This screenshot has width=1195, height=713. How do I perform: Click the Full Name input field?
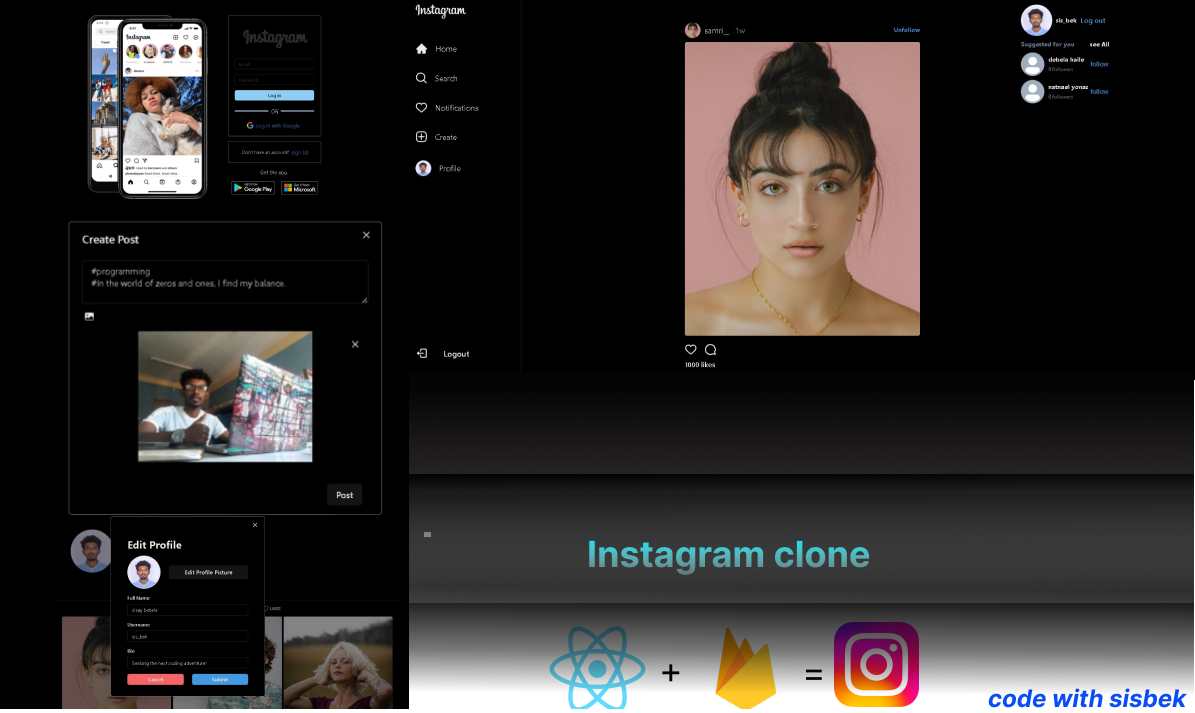187,610
